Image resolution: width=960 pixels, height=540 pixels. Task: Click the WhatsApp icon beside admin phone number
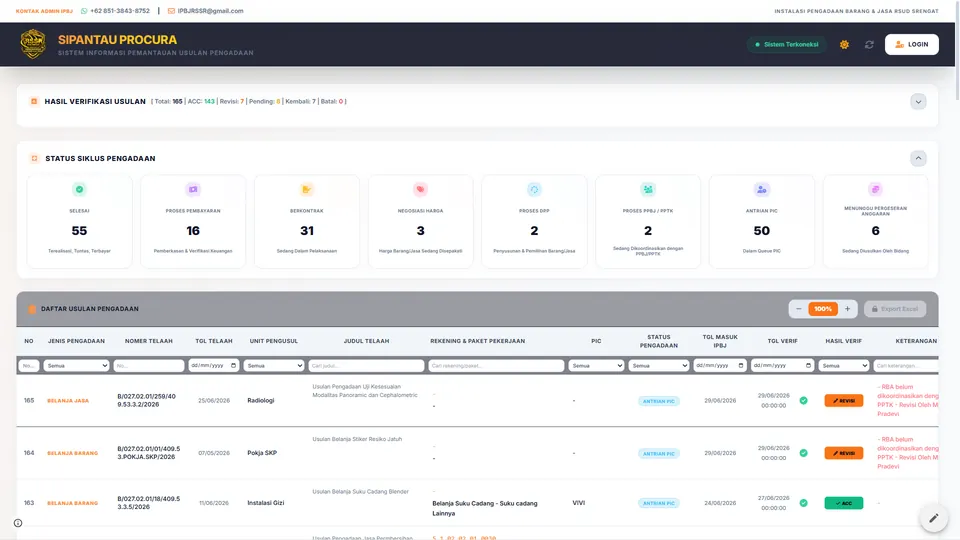pos(84,11)
